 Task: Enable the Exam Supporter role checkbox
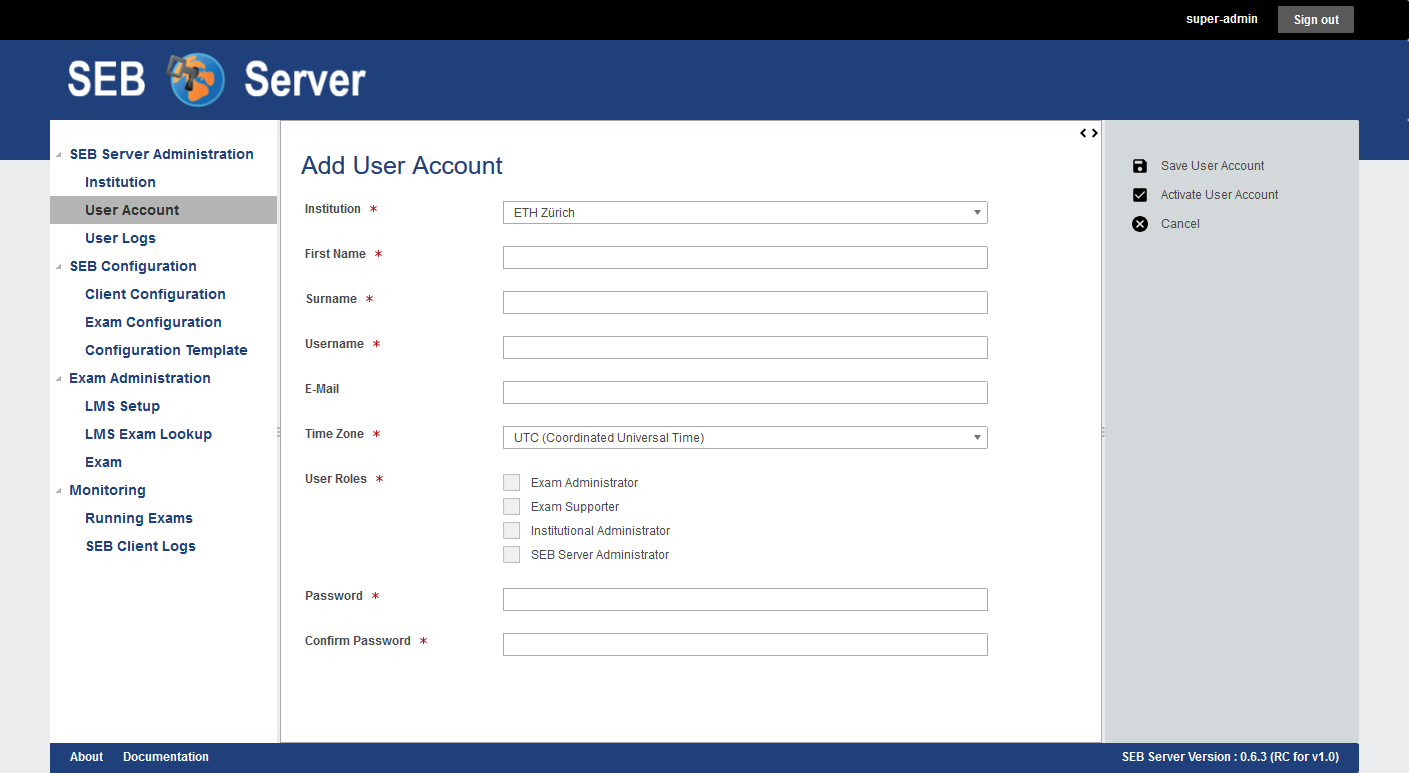512,507
